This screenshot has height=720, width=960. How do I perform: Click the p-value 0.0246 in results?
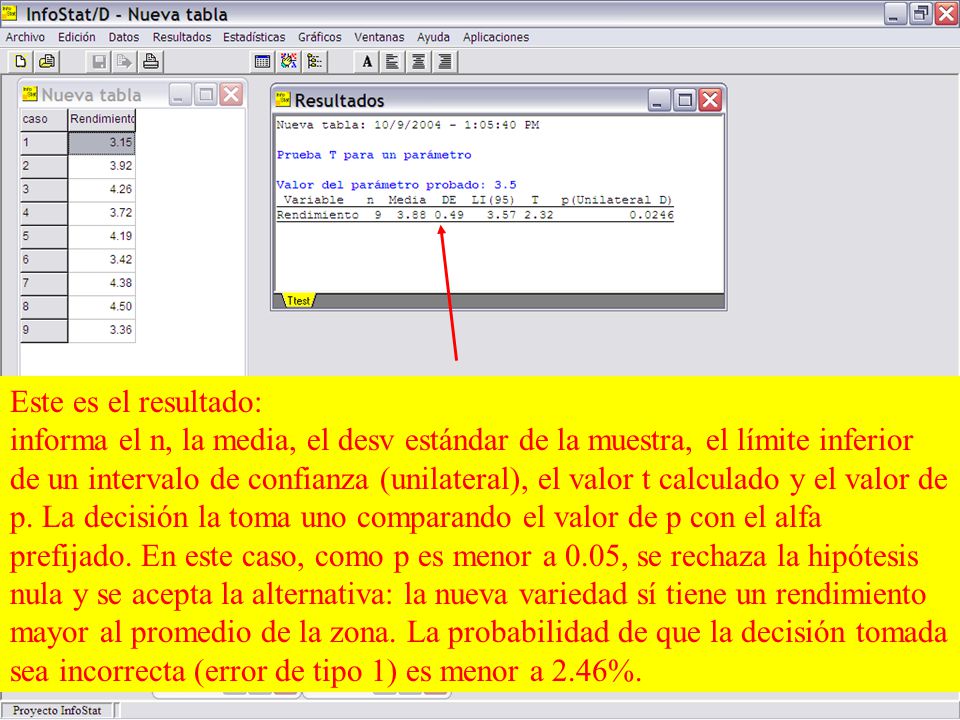(x=651, y=215)
